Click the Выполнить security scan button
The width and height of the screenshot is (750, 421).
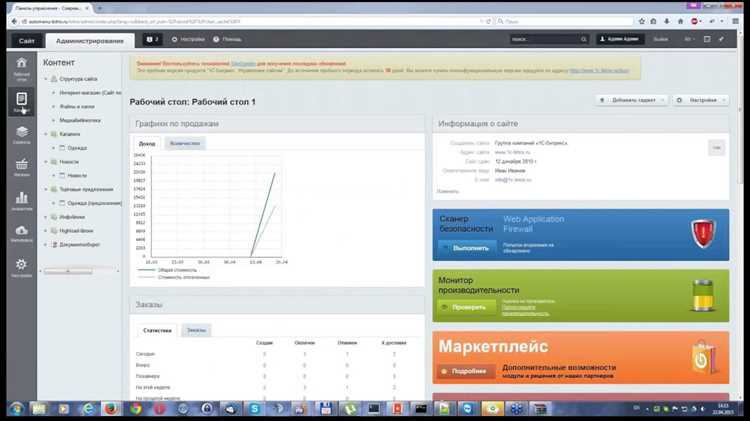(467, 248)
